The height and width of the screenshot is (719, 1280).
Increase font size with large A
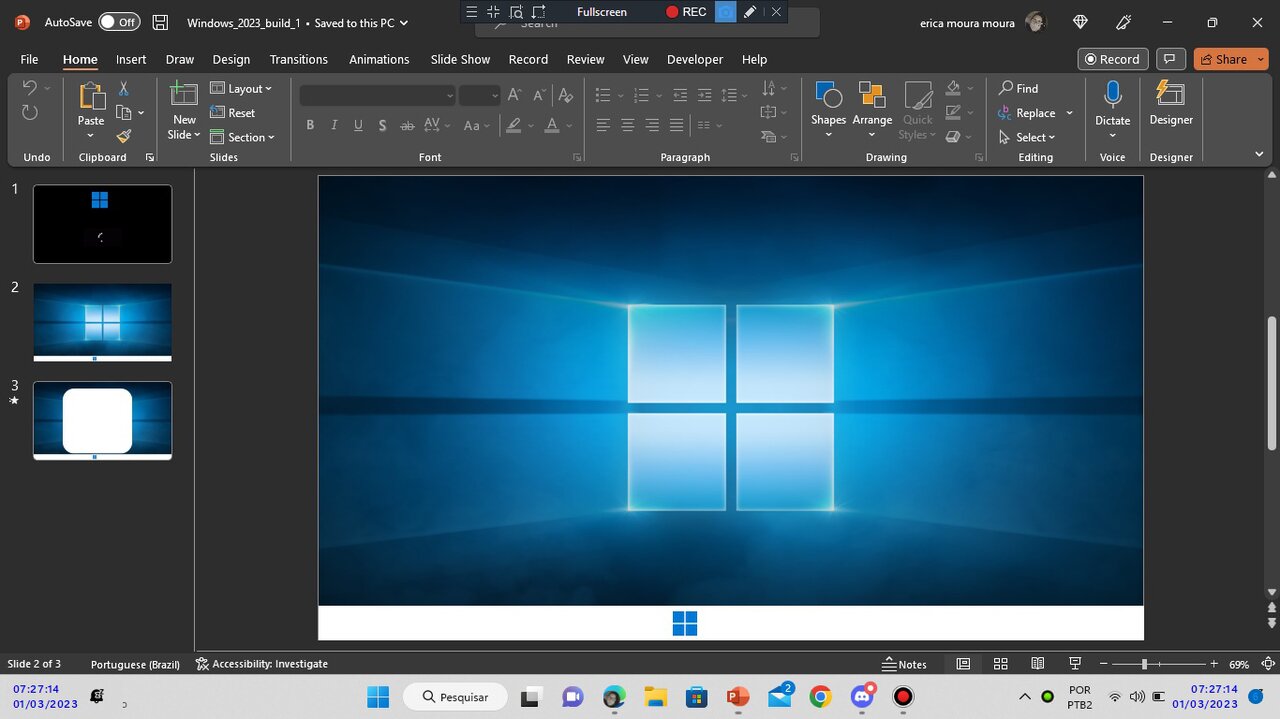(514, 95)
